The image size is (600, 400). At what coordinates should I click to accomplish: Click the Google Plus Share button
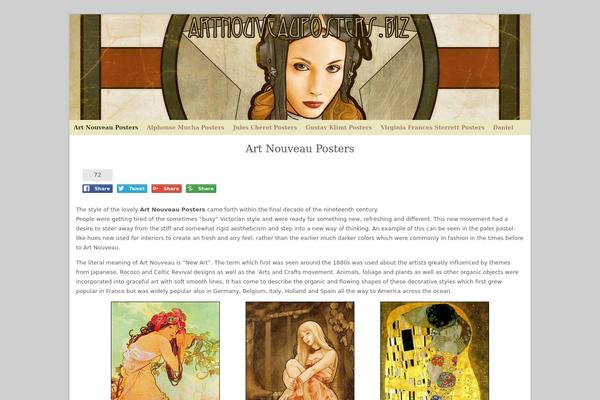click(x=166, y=188)
